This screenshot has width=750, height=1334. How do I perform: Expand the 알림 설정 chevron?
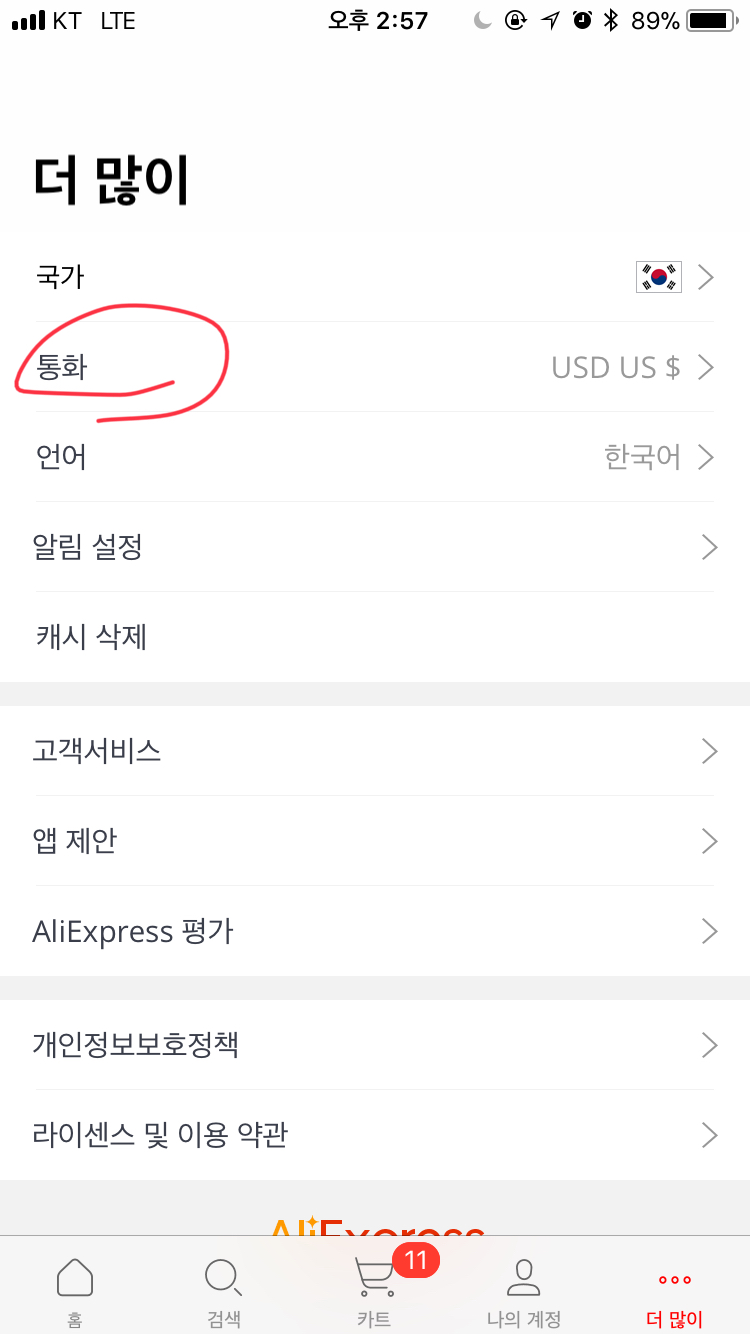coord(709,547)
